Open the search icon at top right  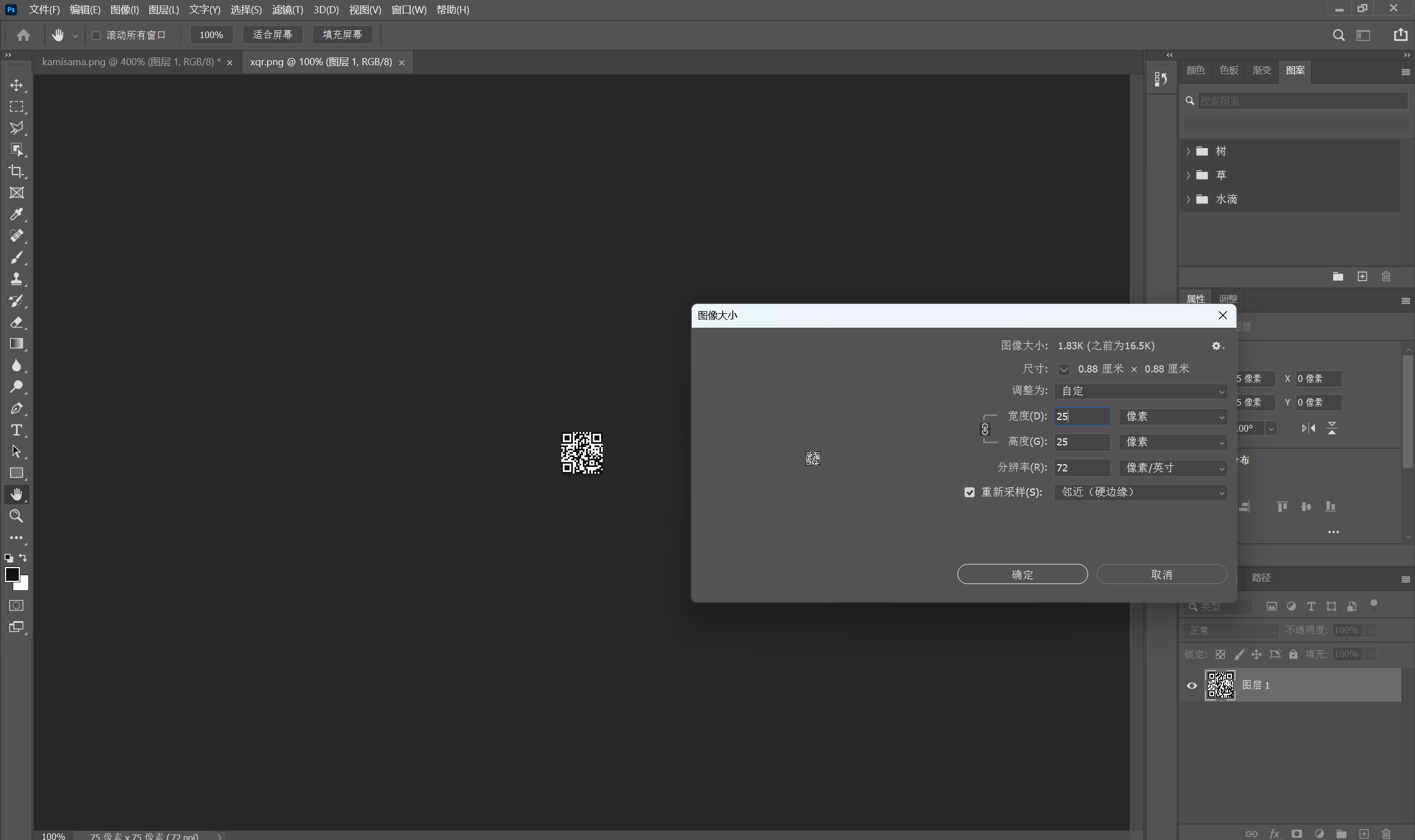[1339, 35]
